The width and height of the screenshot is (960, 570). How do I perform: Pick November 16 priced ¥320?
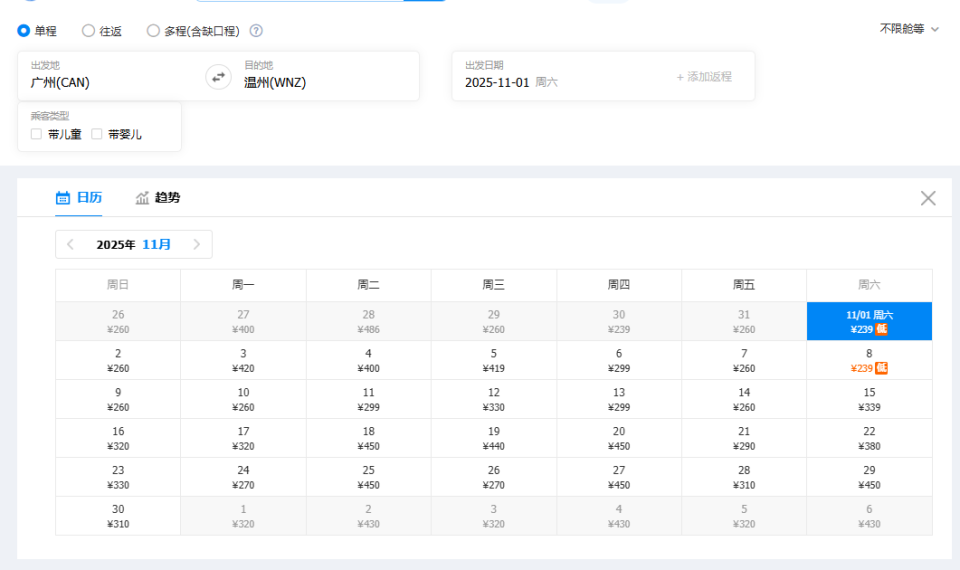click(x=118, y=438)
